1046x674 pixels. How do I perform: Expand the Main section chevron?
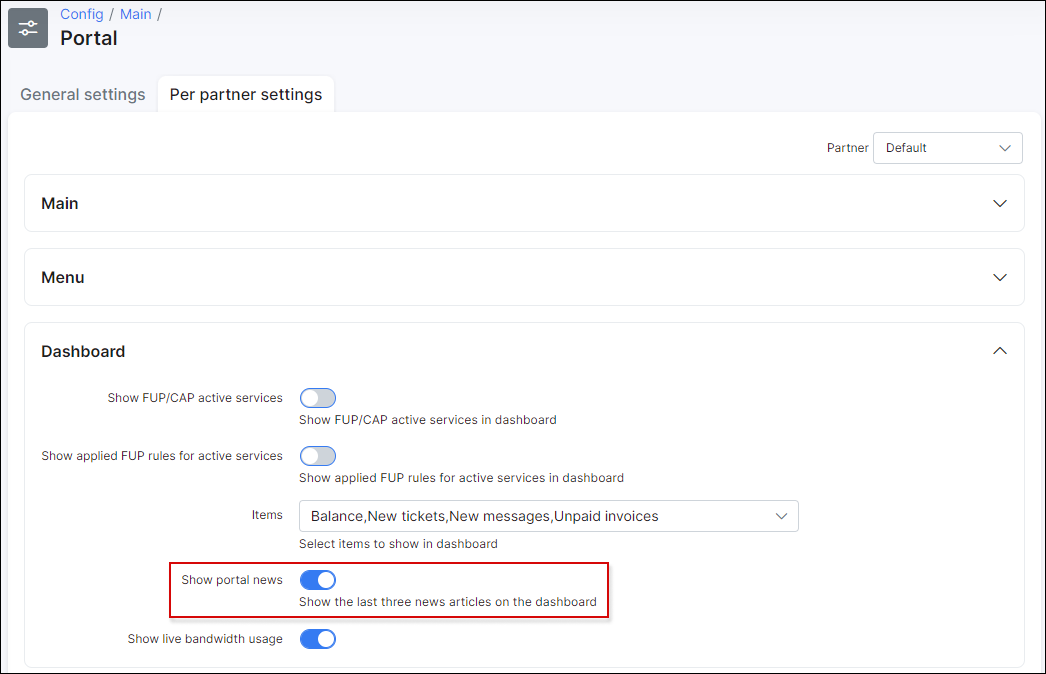click(x=999, y=204)
